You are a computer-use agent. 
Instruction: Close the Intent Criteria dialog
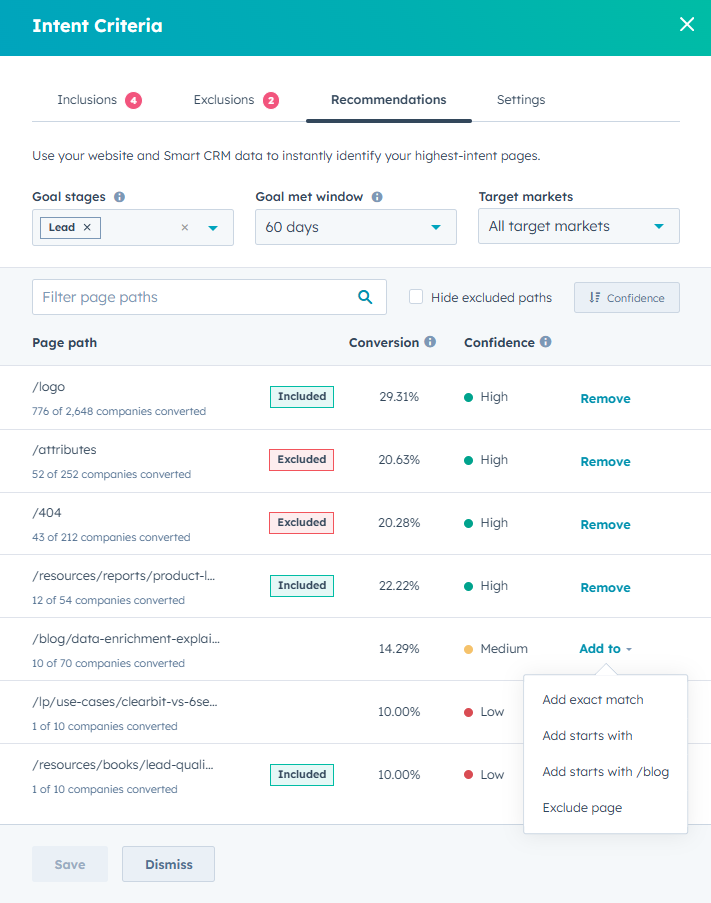687,24
